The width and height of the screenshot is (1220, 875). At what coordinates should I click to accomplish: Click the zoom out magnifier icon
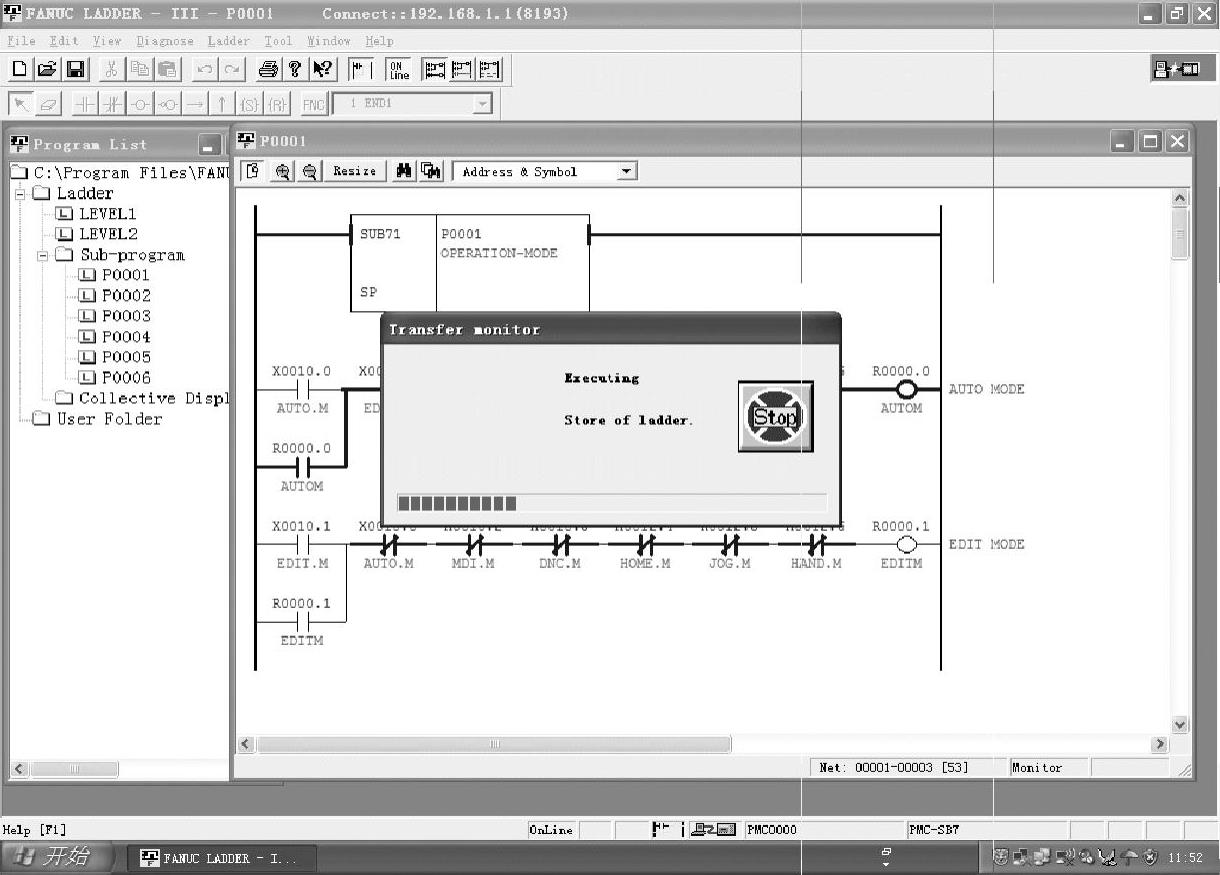pos(310,171)
